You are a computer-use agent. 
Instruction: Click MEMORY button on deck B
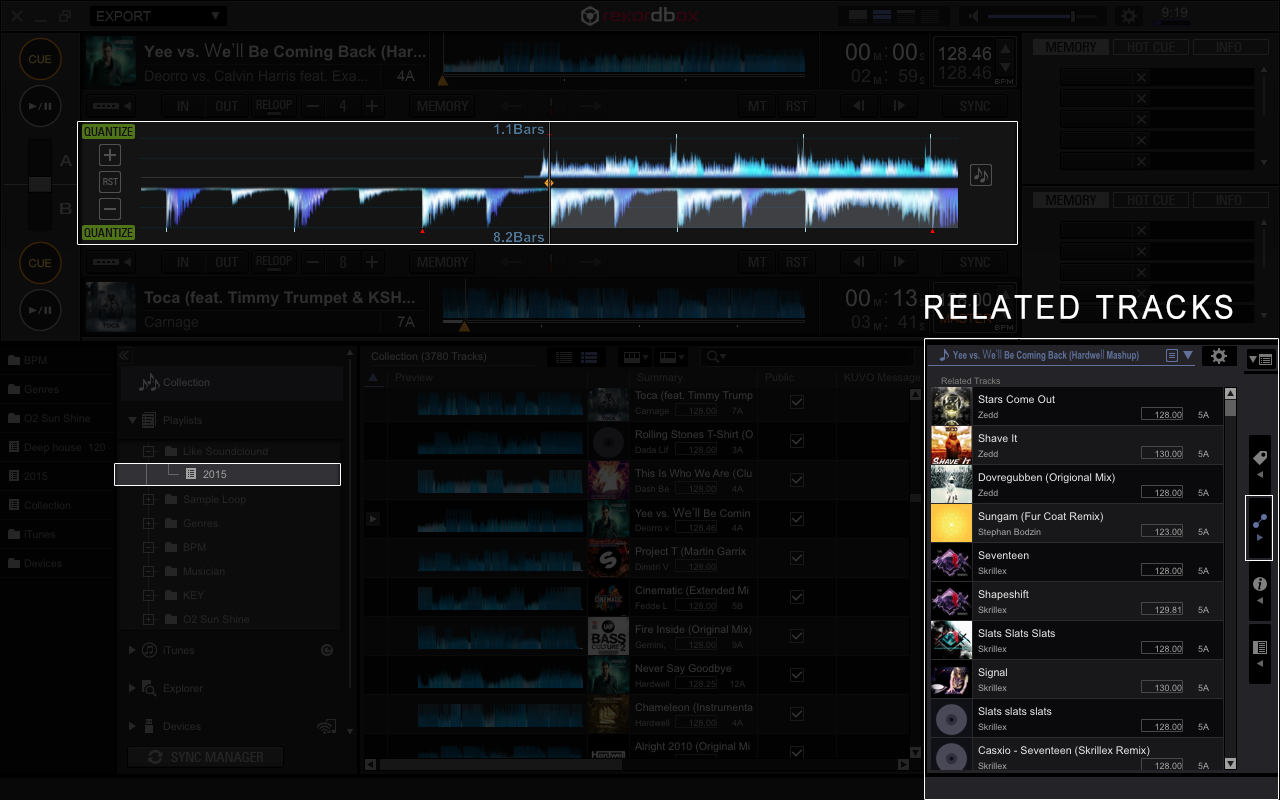[442, 262]
